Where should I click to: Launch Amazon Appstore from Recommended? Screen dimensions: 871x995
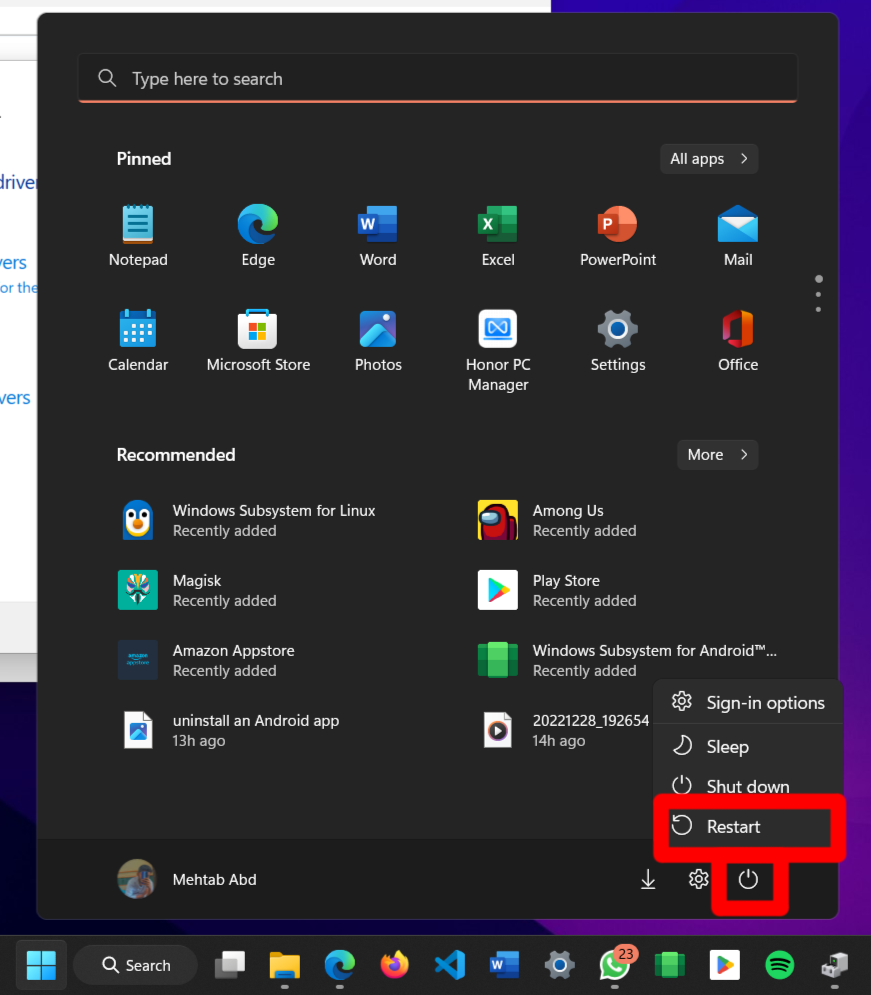coord(206,660)
